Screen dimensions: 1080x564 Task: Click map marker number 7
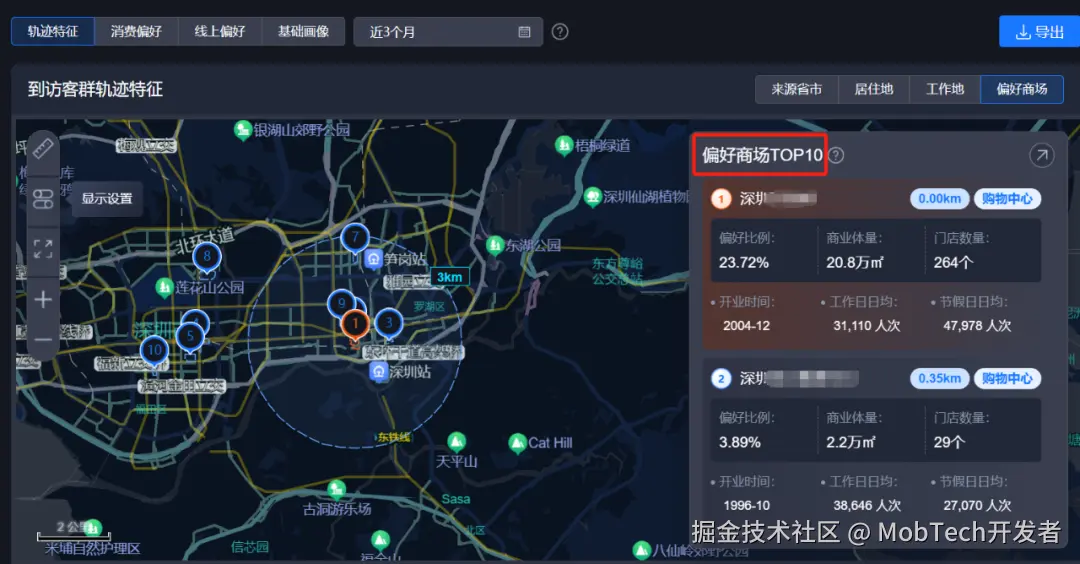tap(355, 238)
